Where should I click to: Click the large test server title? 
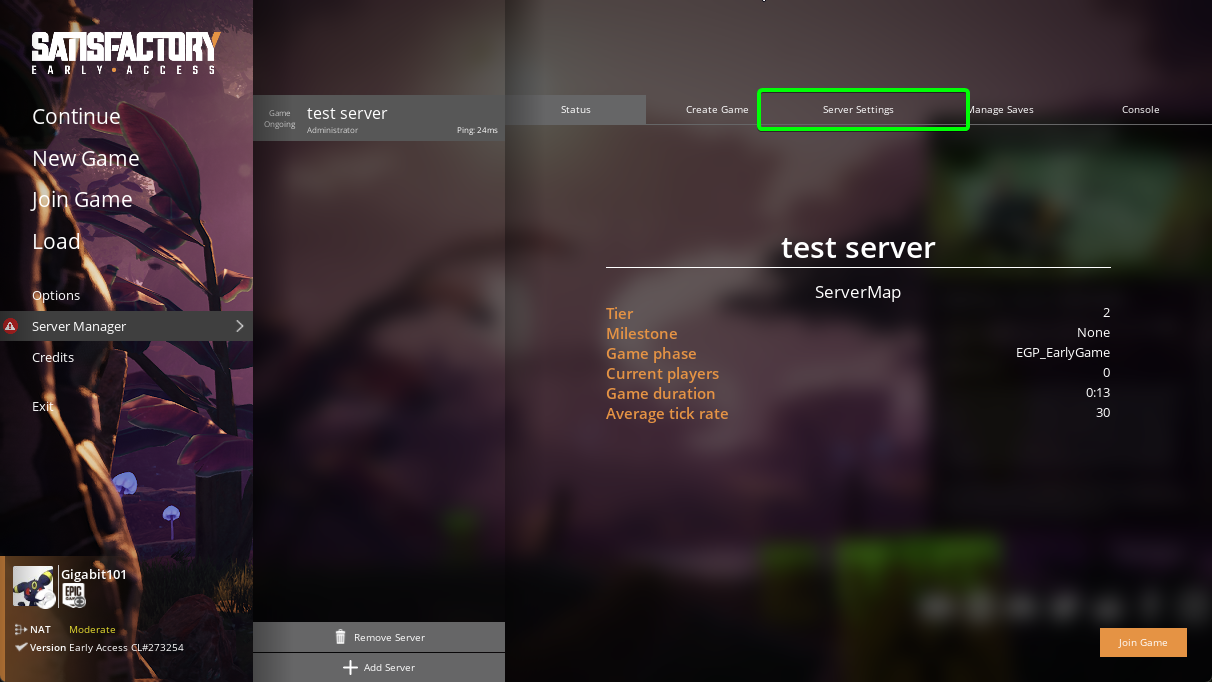click(858, 247)
